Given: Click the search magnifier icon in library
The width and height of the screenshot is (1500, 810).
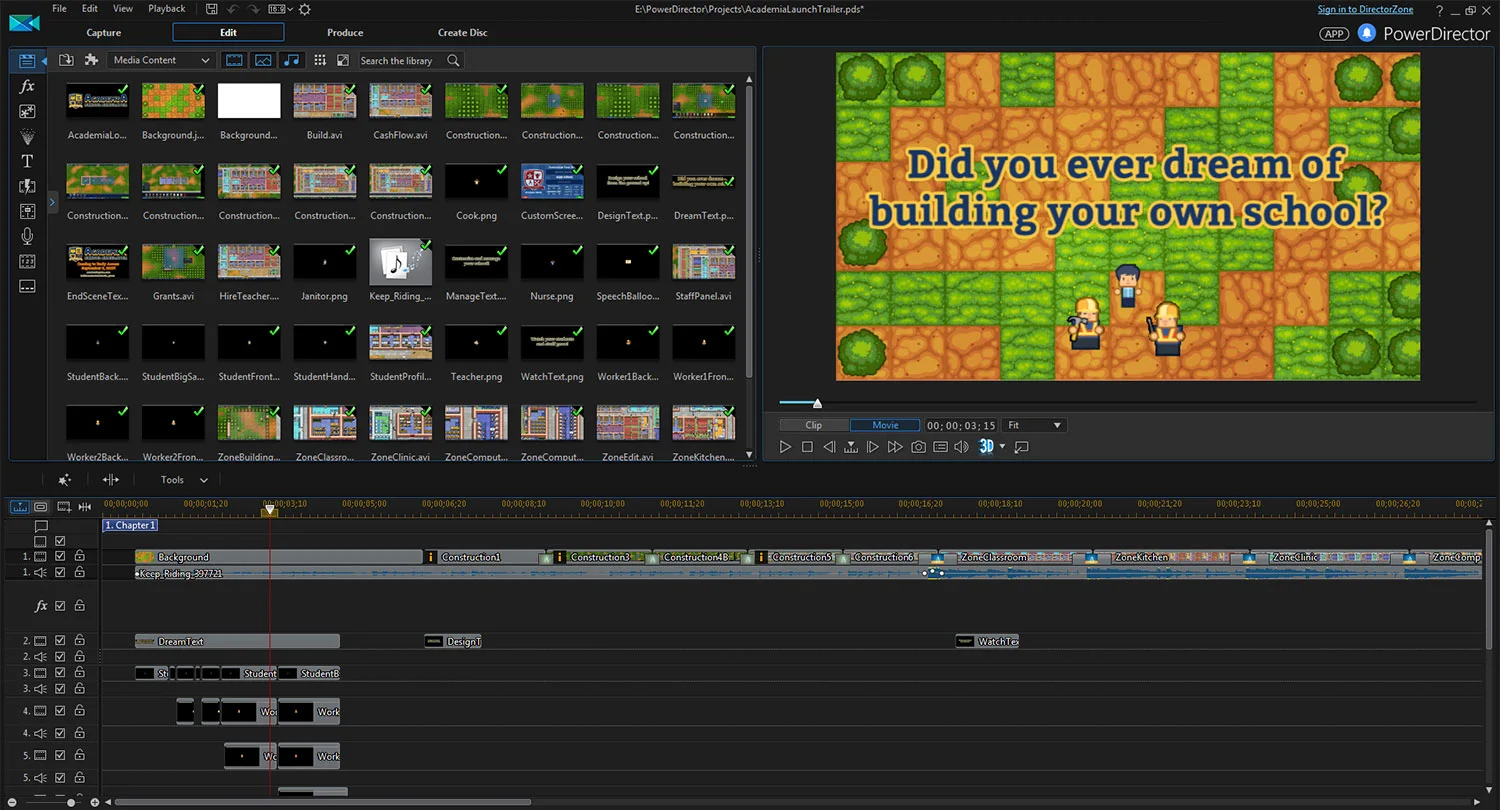Looking at the screenshot, I should pos(453,60).
